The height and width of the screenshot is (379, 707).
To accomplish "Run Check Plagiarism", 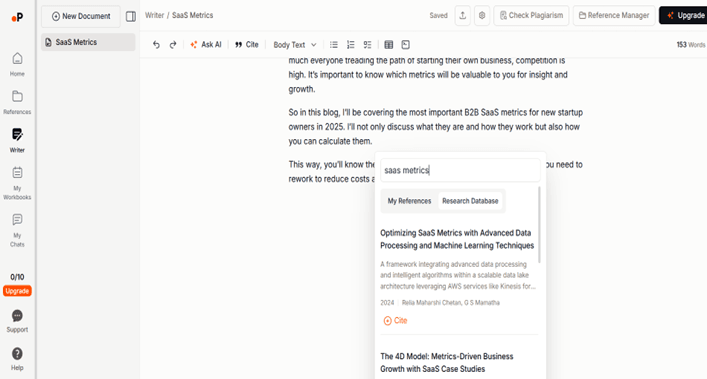I will tap(531, 15).
